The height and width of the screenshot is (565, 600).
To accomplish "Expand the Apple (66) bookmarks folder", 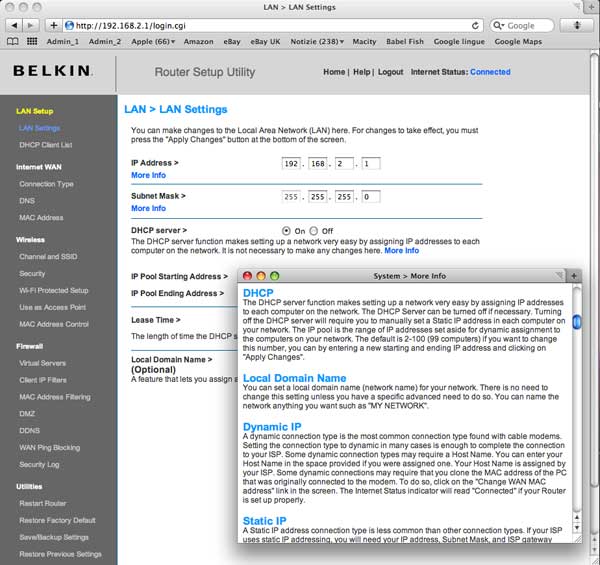I will [x=153, y=41].
